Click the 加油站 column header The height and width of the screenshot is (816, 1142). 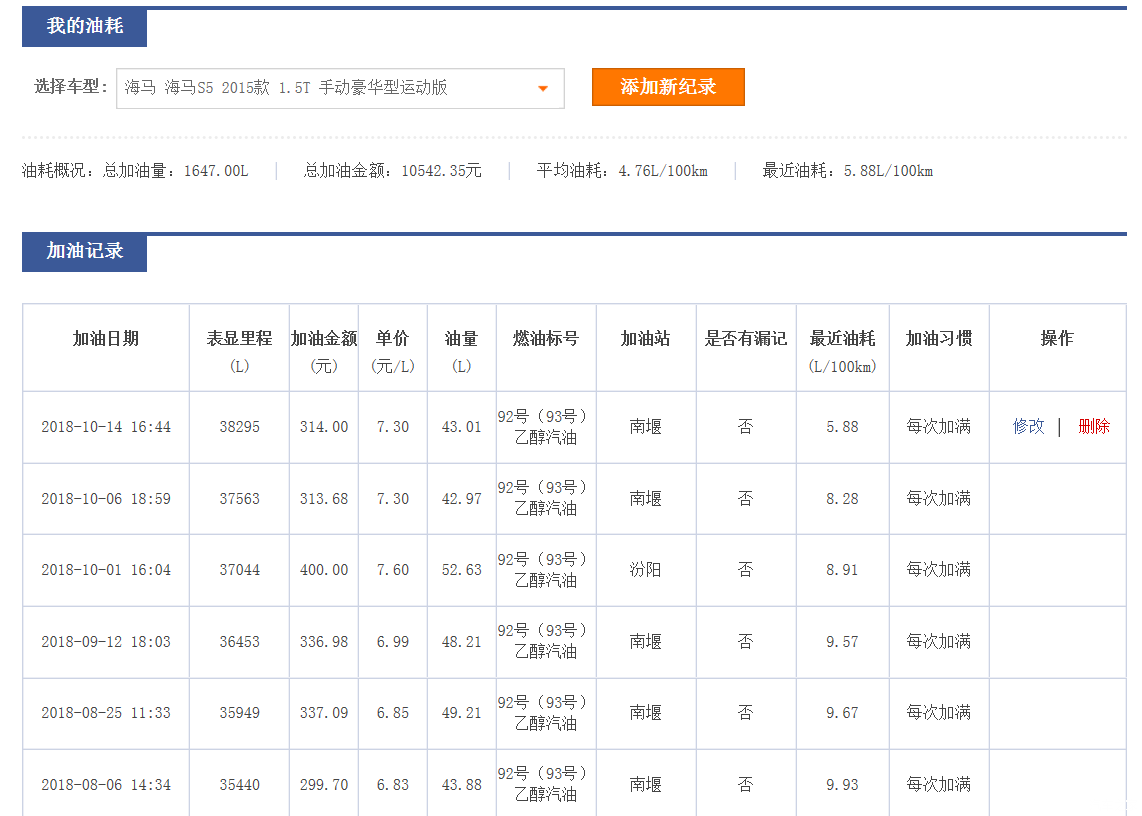pyautogui.click(x=646, y=339)
